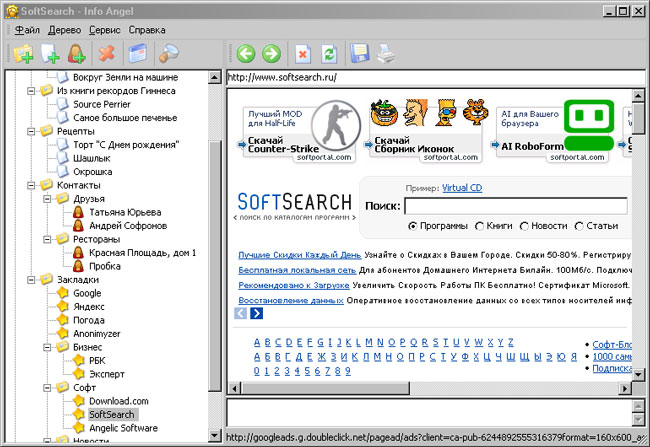This screenshot has height=447, width=650.
Task: Go forward with green right arrow
Action: click(272, 54)
